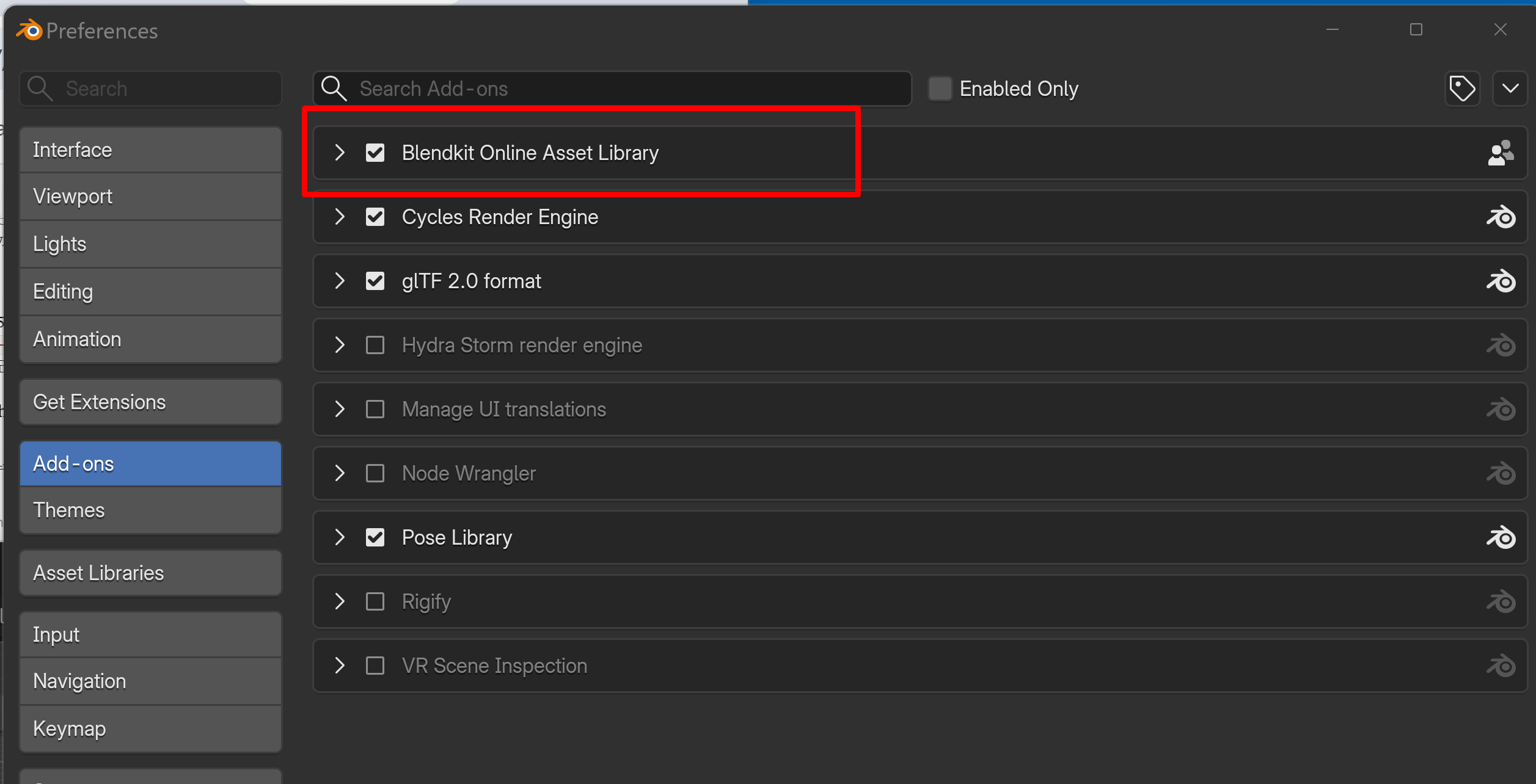Click the magnifier icon in the sidebar search
Viewport: 1536px width, 784px height.
(40, 89)
